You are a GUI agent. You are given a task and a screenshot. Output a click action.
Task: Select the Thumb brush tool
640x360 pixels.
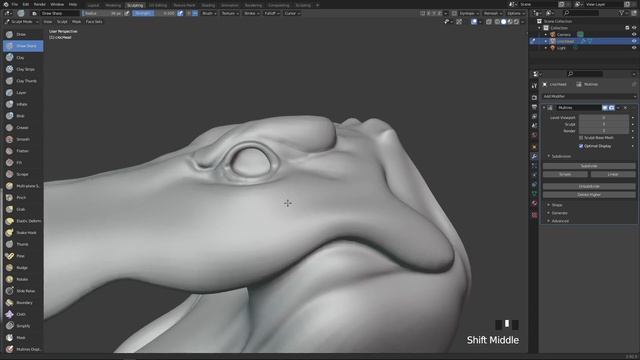pyautogui.click(x=23, y=244)
